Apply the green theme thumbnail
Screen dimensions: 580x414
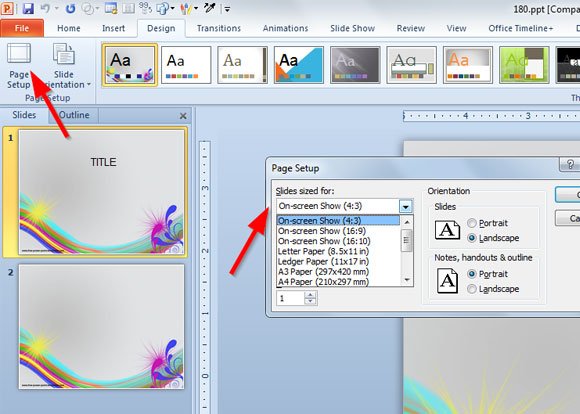tap(524, 65)
